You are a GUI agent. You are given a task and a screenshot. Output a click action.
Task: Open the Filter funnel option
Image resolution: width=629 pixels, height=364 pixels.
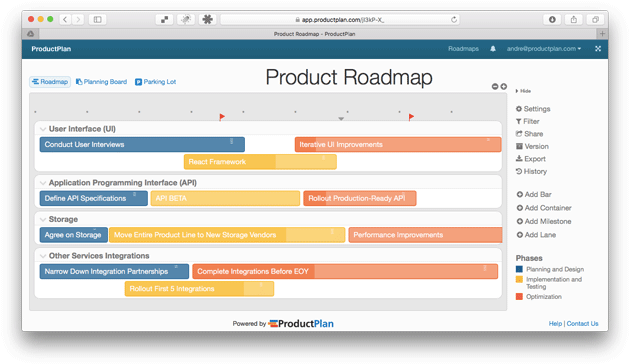528,121
